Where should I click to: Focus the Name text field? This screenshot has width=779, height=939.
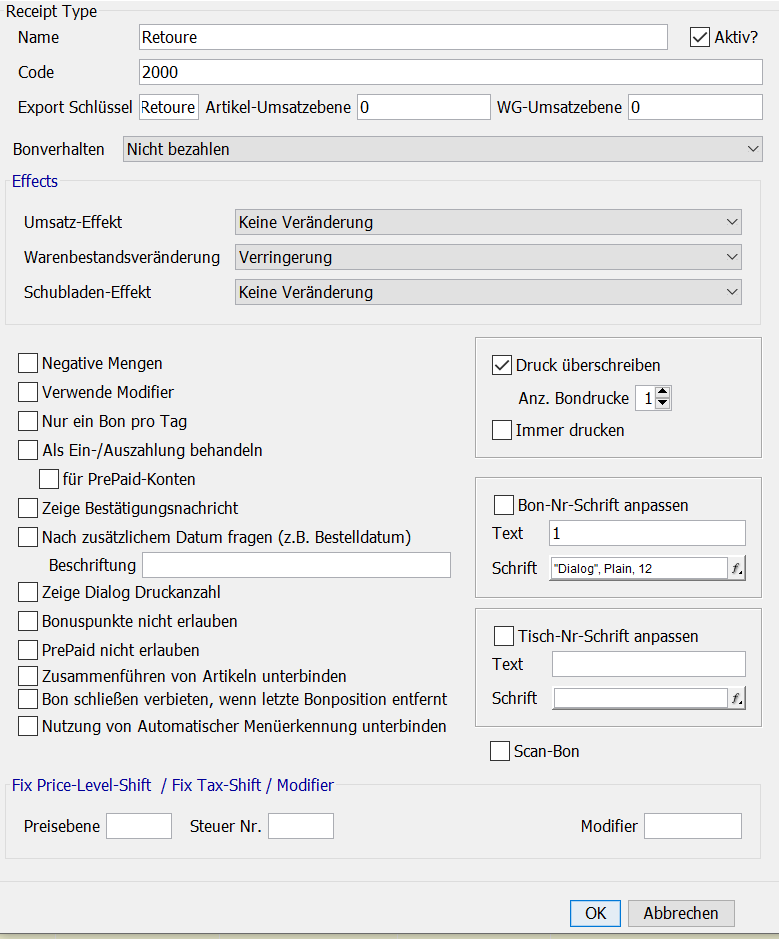403,37
